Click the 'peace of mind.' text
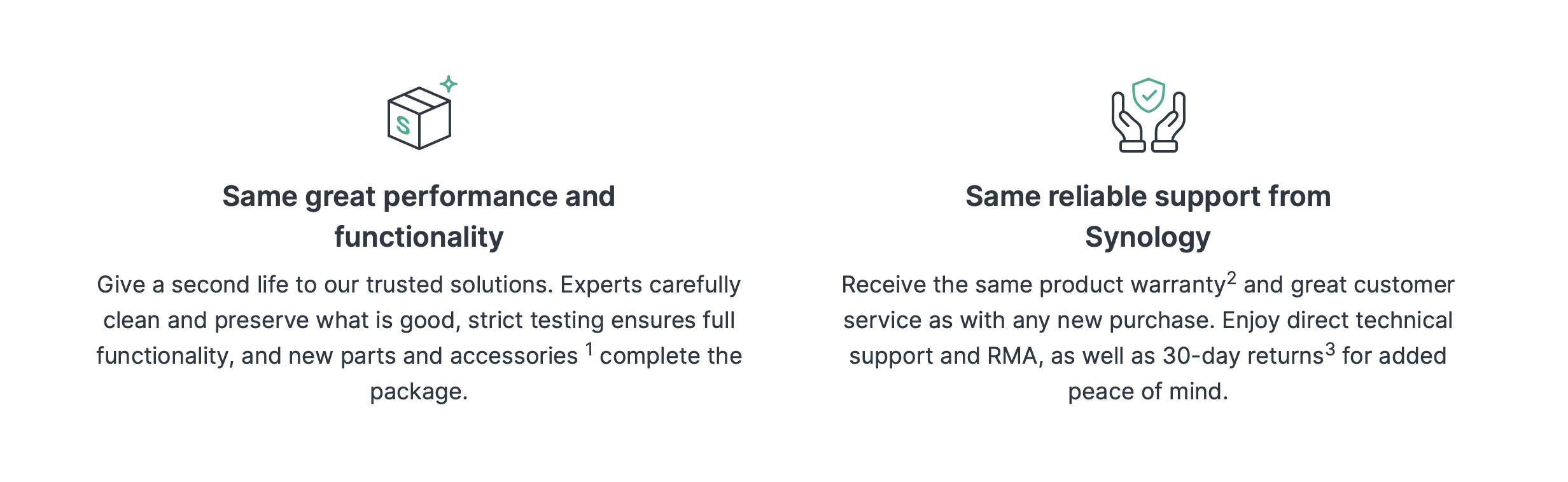This screenshot has height=482, width=1568. [1148, 392]
